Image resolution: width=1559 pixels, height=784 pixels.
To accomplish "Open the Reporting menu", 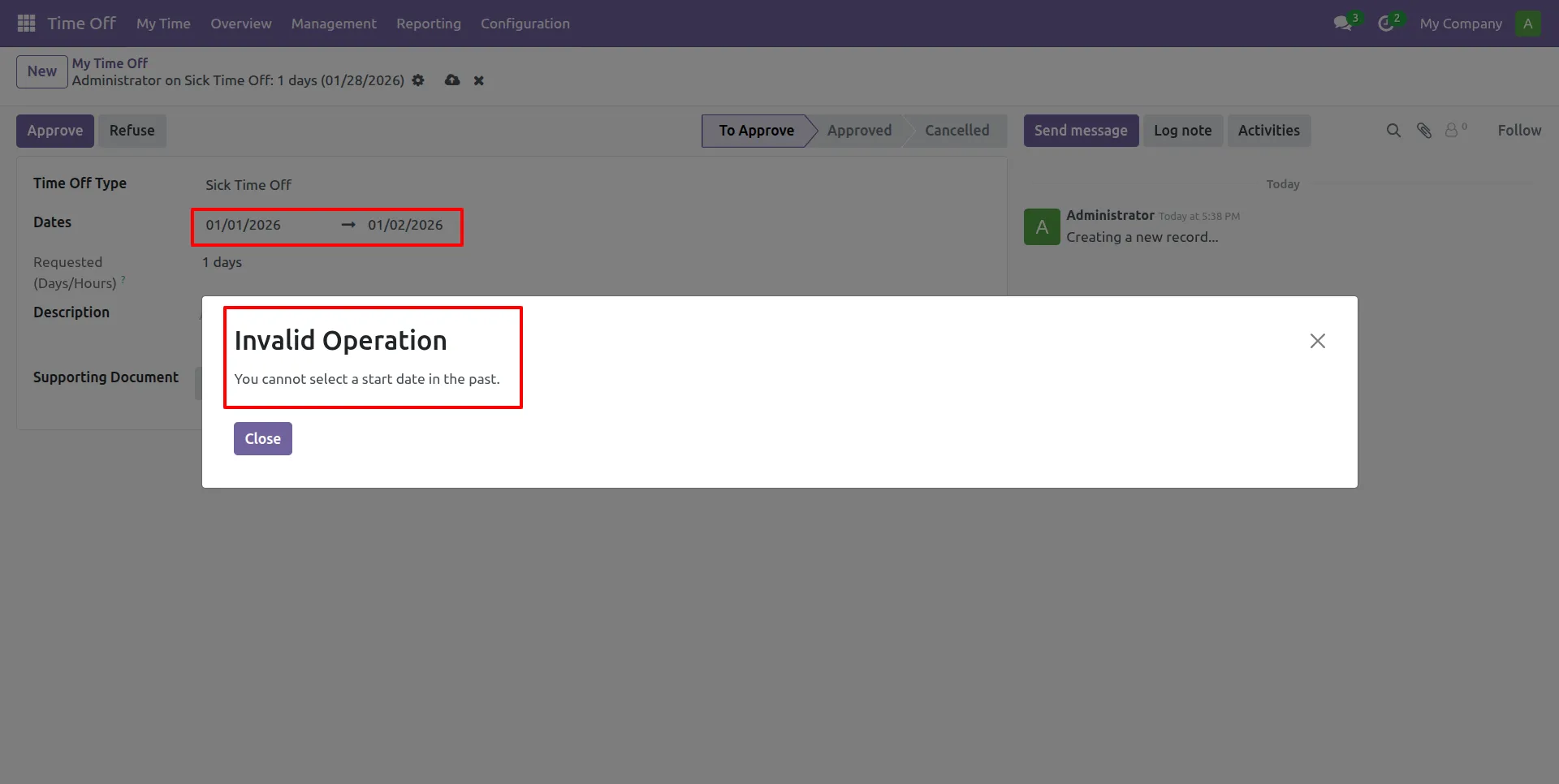I will pyautogui.click(x=429, y=24).
